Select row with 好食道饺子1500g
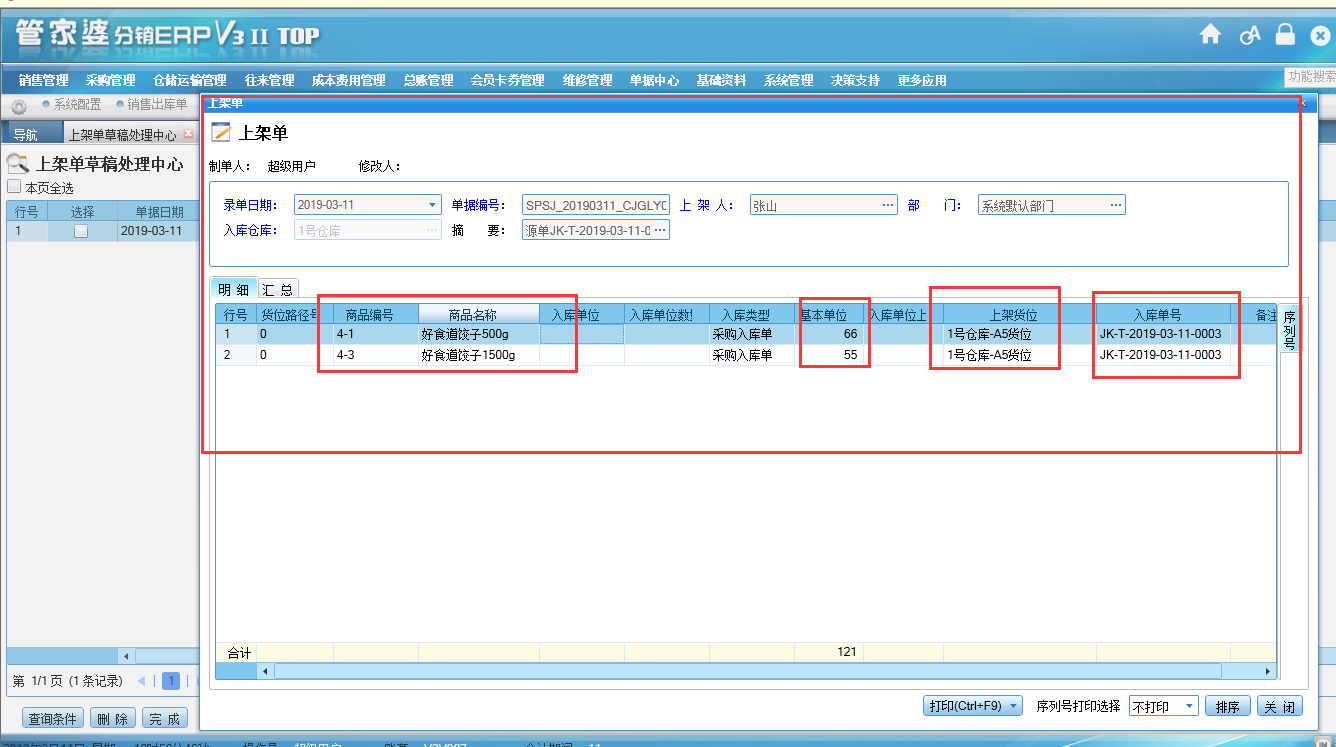This screenshot has width=1336, height=747. (x=745, y=355)
